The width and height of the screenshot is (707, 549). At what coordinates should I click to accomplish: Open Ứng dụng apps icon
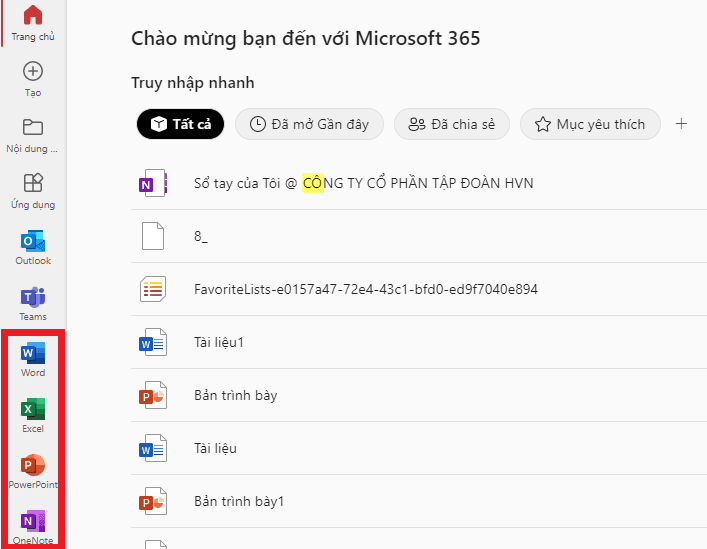point(33,183)
